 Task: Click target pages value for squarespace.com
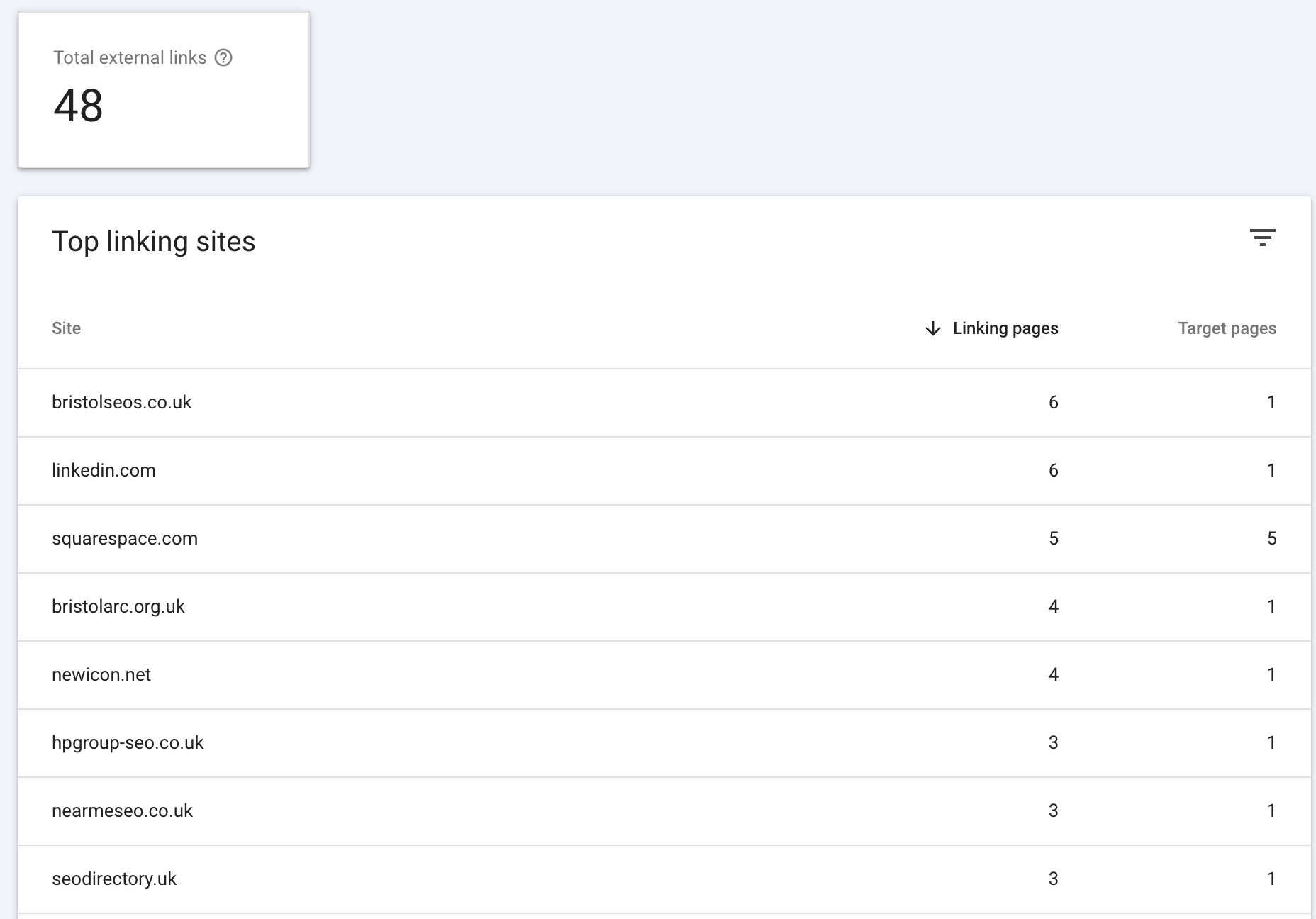pos(1271,539)
